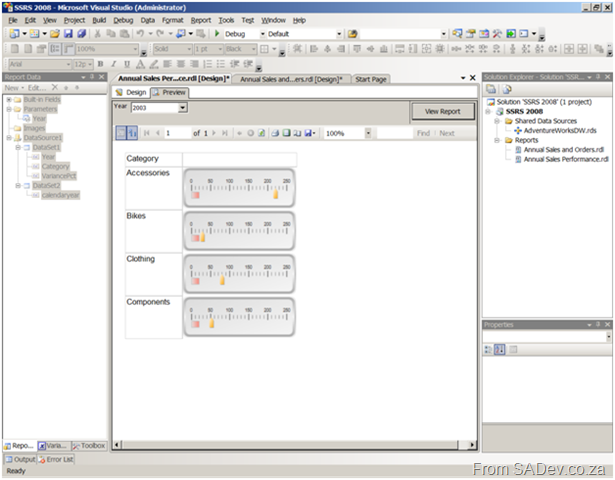This screenshot has height=480, width=615.
Task: Switch to the Toolbox panel tab
Action: [89, 446]
